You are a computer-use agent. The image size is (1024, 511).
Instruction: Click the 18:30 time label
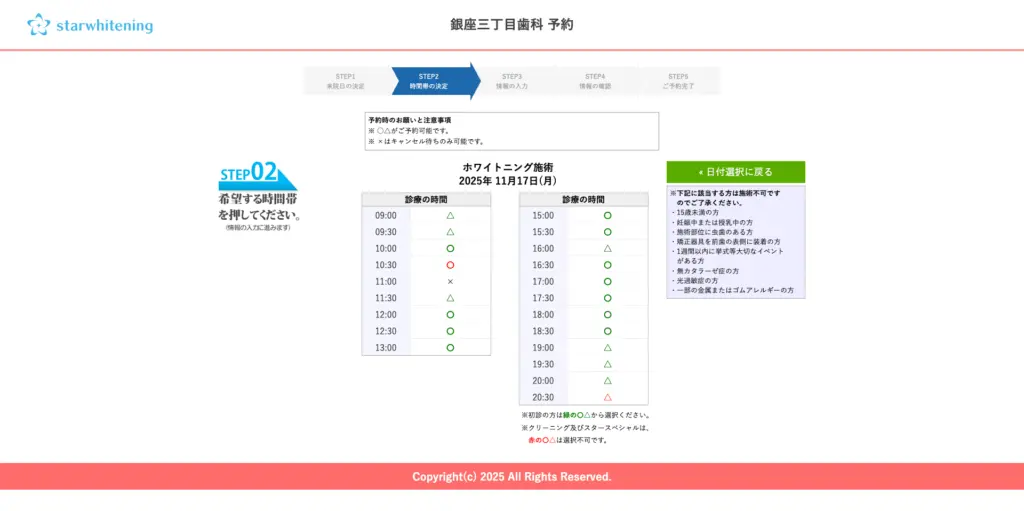pyautogui.click(x=543, y=331)
